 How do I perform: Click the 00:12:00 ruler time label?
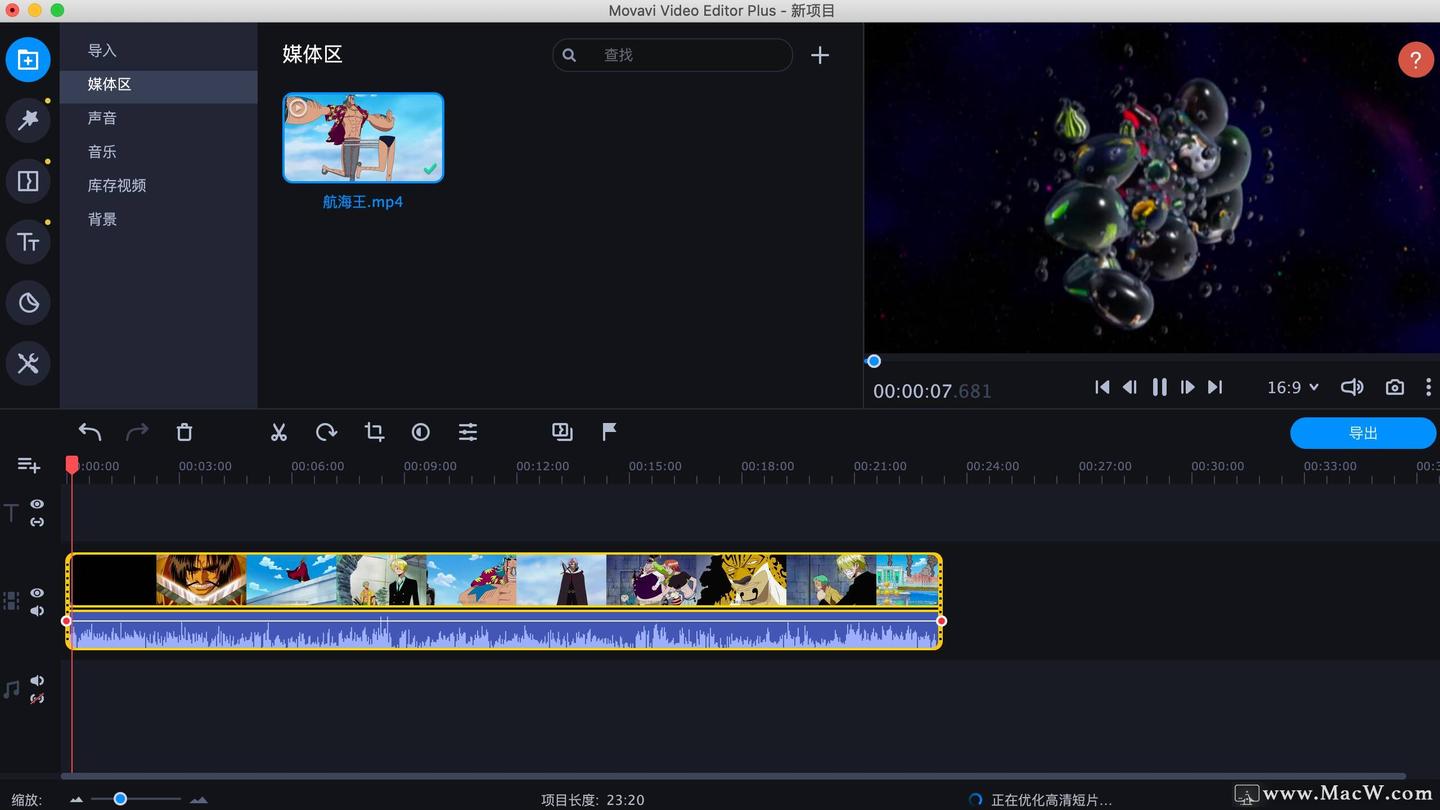tap(543, 466)
